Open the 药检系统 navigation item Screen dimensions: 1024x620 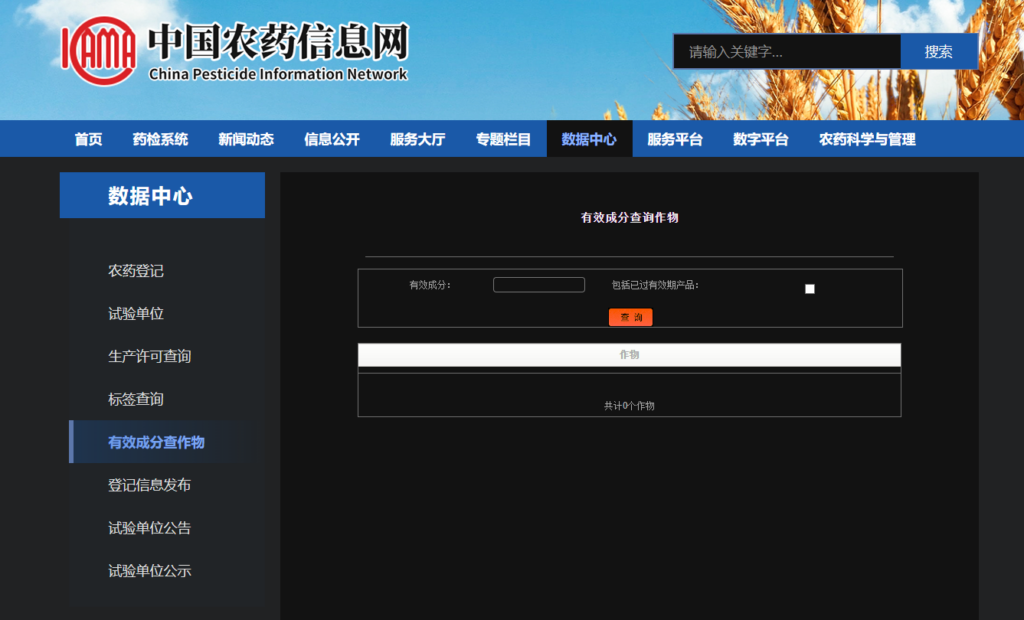[x=160, y=139]
